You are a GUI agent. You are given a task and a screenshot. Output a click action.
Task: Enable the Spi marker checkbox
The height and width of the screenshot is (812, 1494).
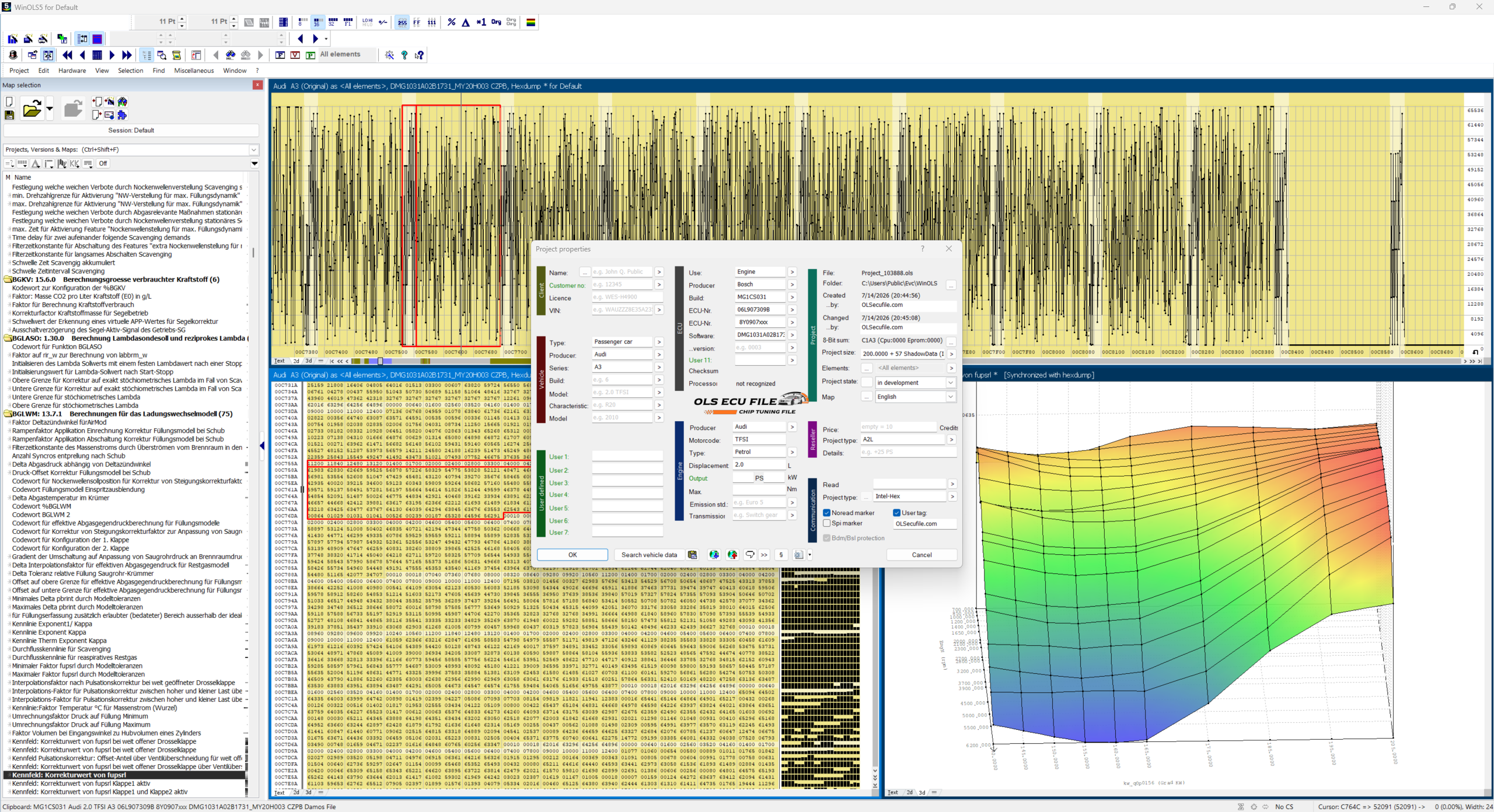827,523
